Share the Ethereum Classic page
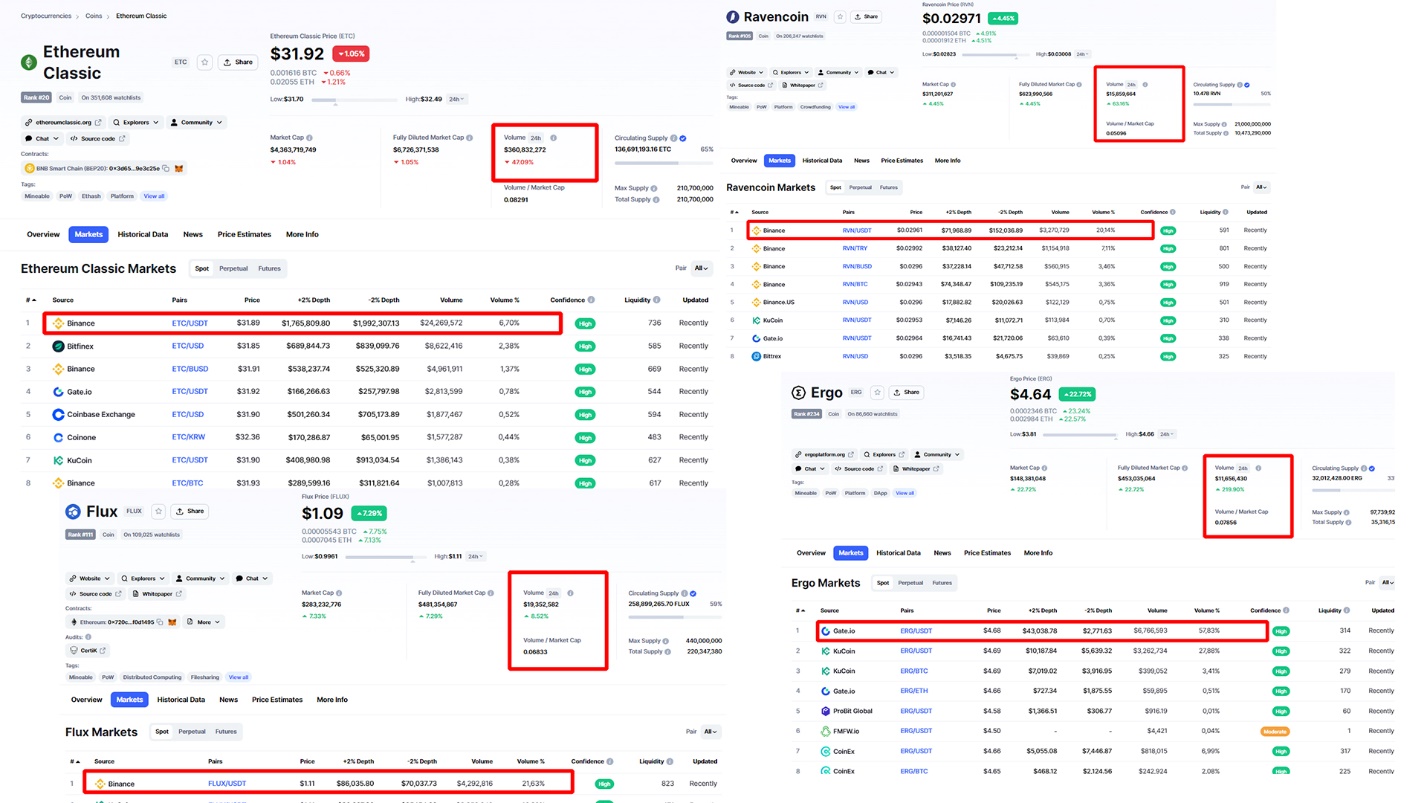This screenshot has height=803, width=1427. 238,62
